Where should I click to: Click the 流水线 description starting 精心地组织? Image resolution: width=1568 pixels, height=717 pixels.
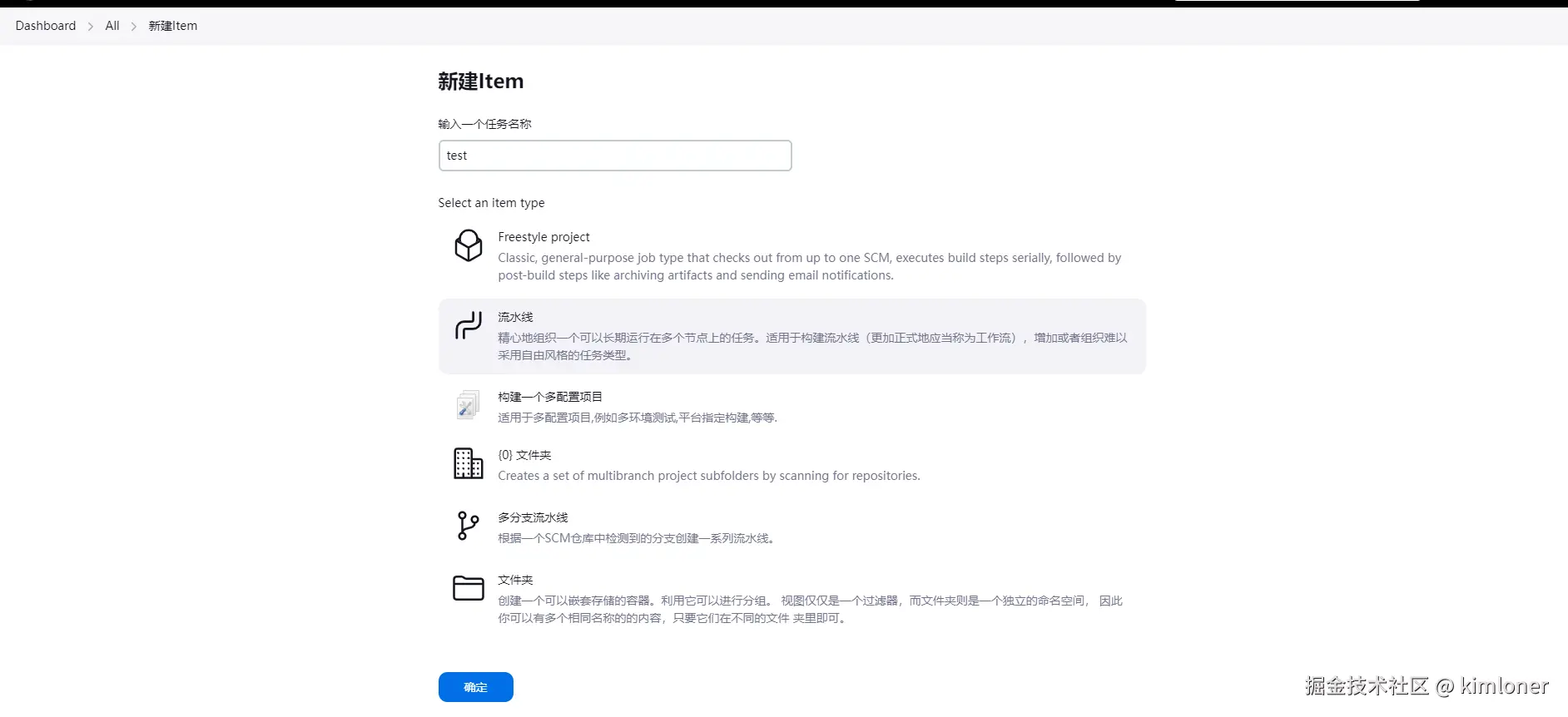[812, 346]
